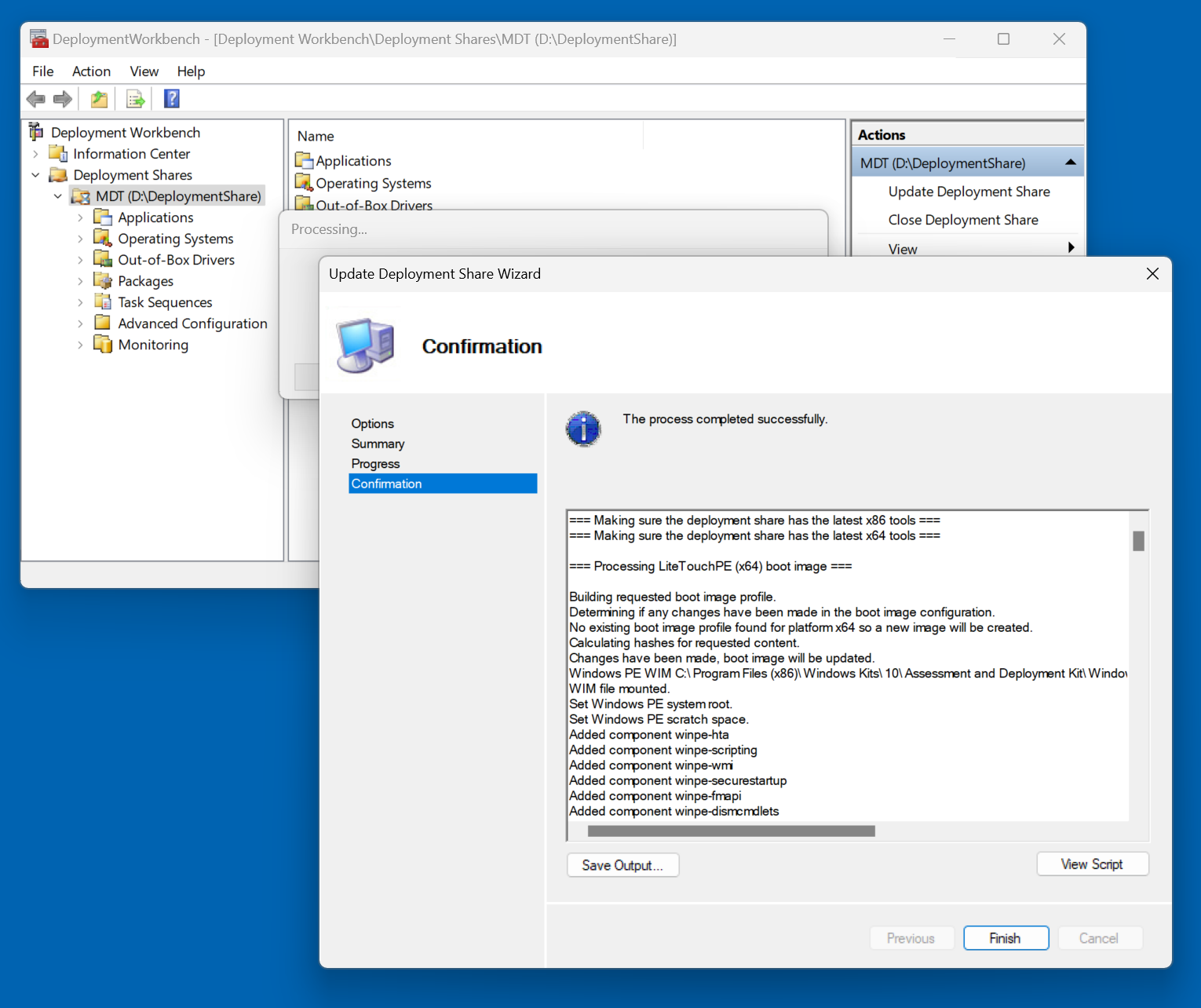Open the View menu in menu bar

[144, 71]
